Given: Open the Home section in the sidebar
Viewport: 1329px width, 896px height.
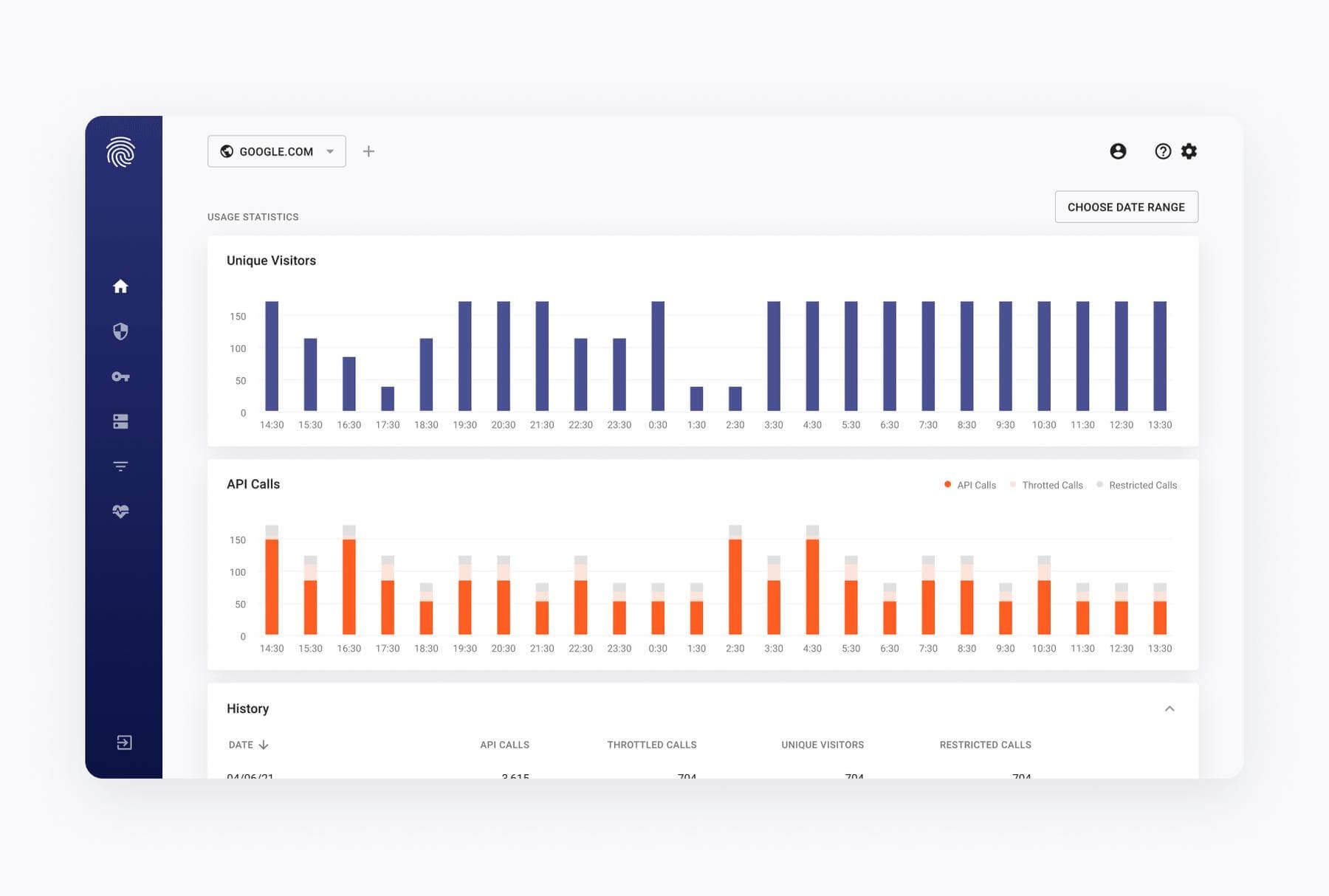Looking at the screenshot, I should (x=121, y=287).
